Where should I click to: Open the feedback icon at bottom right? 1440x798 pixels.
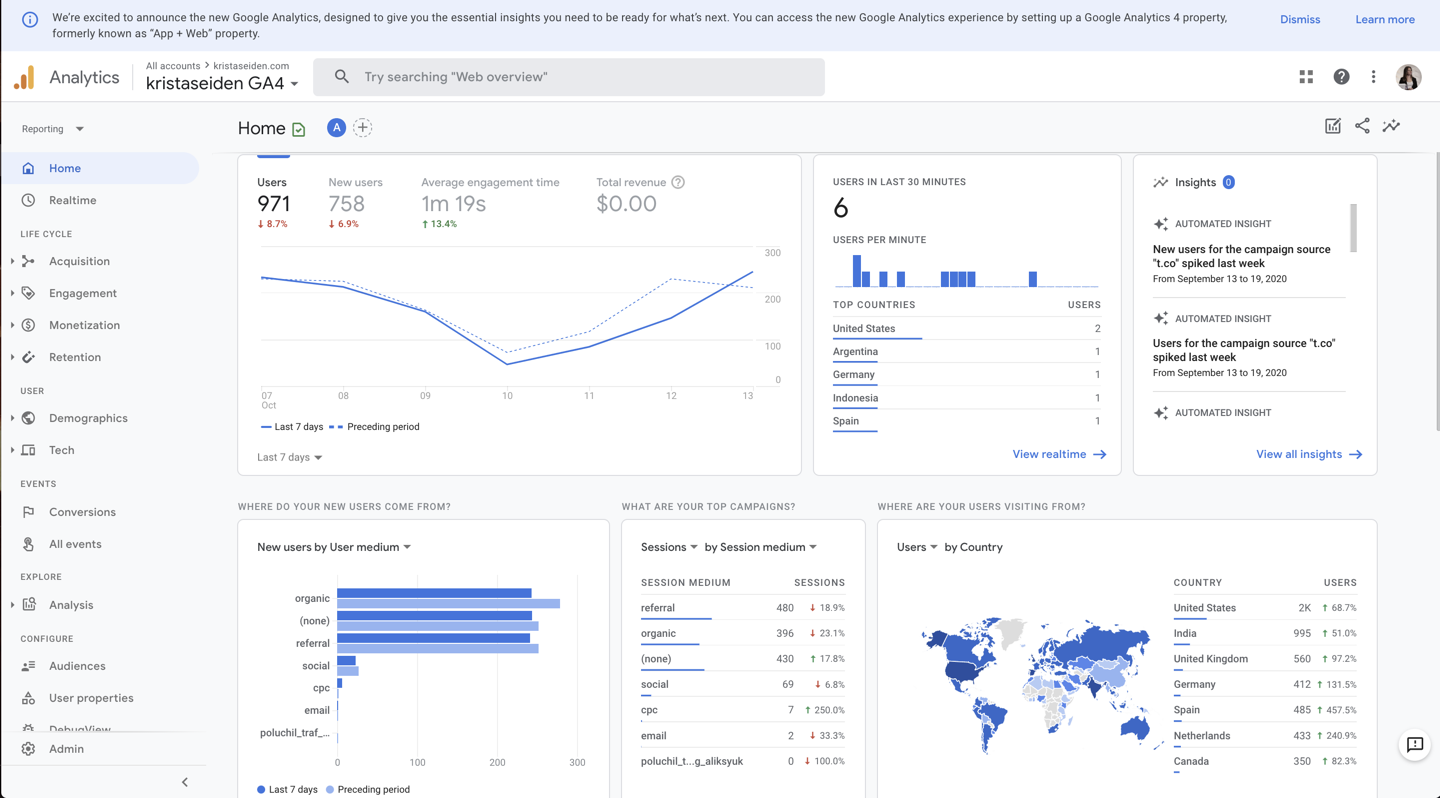[x=1414, y=745]
